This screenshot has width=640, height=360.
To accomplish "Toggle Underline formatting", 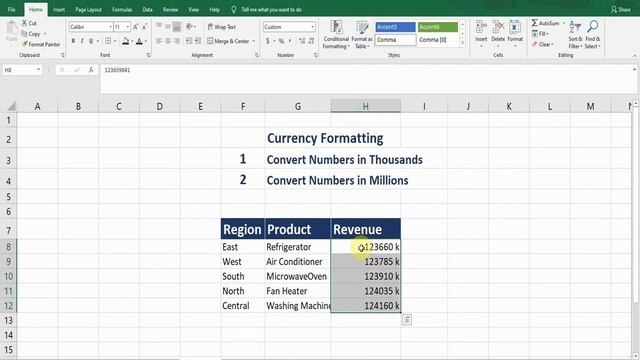I will pos(91,41).
